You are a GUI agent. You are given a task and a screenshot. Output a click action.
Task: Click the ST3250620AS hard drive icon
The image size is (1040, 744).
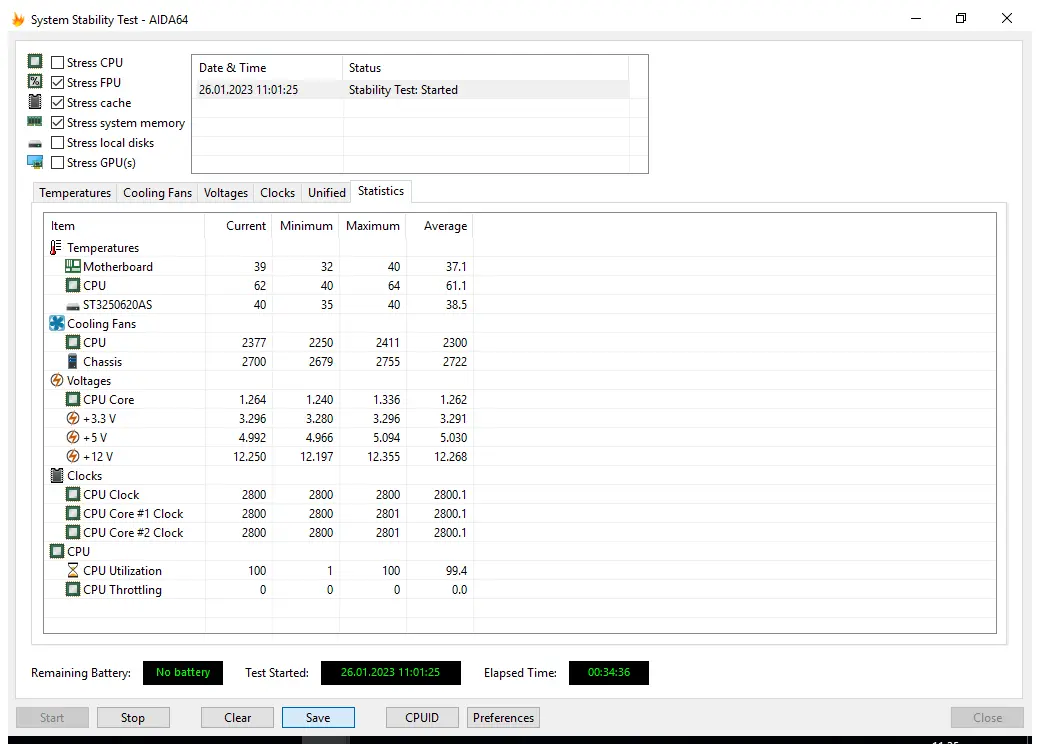pyautogui.click(x=72, y=304)
